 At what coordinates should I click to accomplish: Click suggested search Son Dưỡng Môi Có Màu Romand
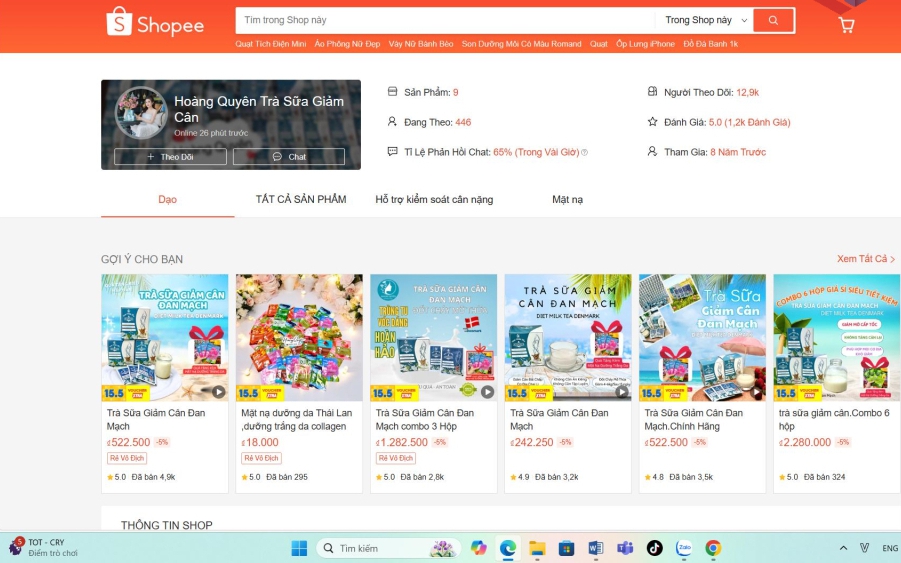521,44
